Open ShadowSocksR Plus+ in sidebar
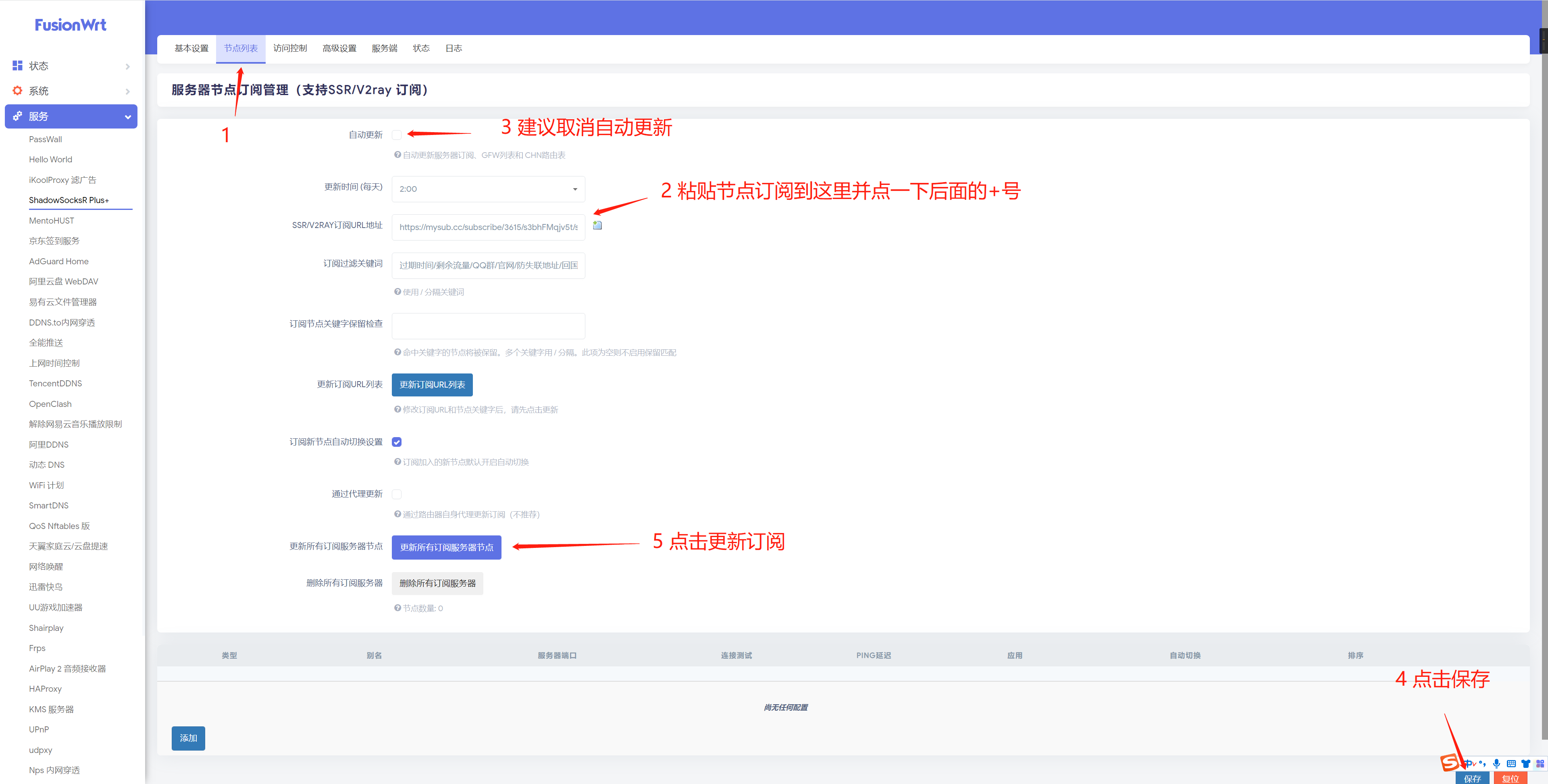1548x784 pixels. click(x=69, y=200)
